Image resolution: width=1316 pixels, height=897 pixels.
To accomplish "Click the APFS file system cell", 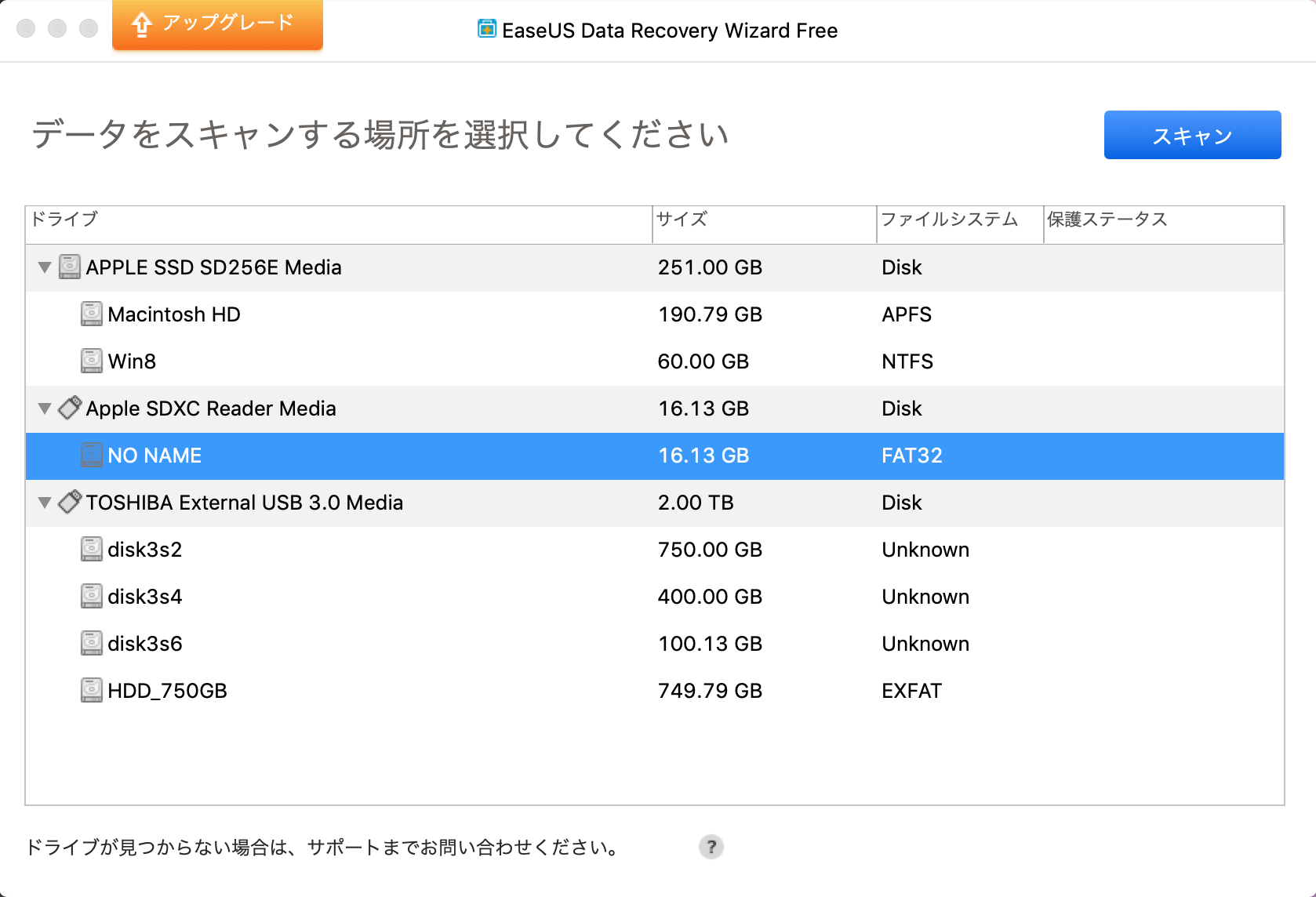I will pyautogui.click(x=907, y=314).
